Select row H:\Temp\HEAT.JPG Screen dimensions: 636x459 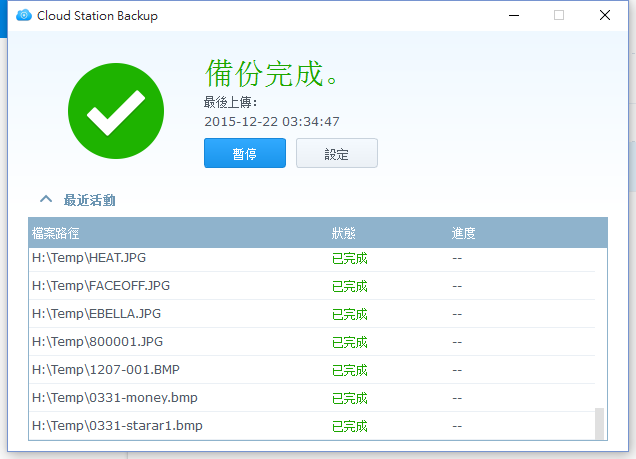coord(312,258)
